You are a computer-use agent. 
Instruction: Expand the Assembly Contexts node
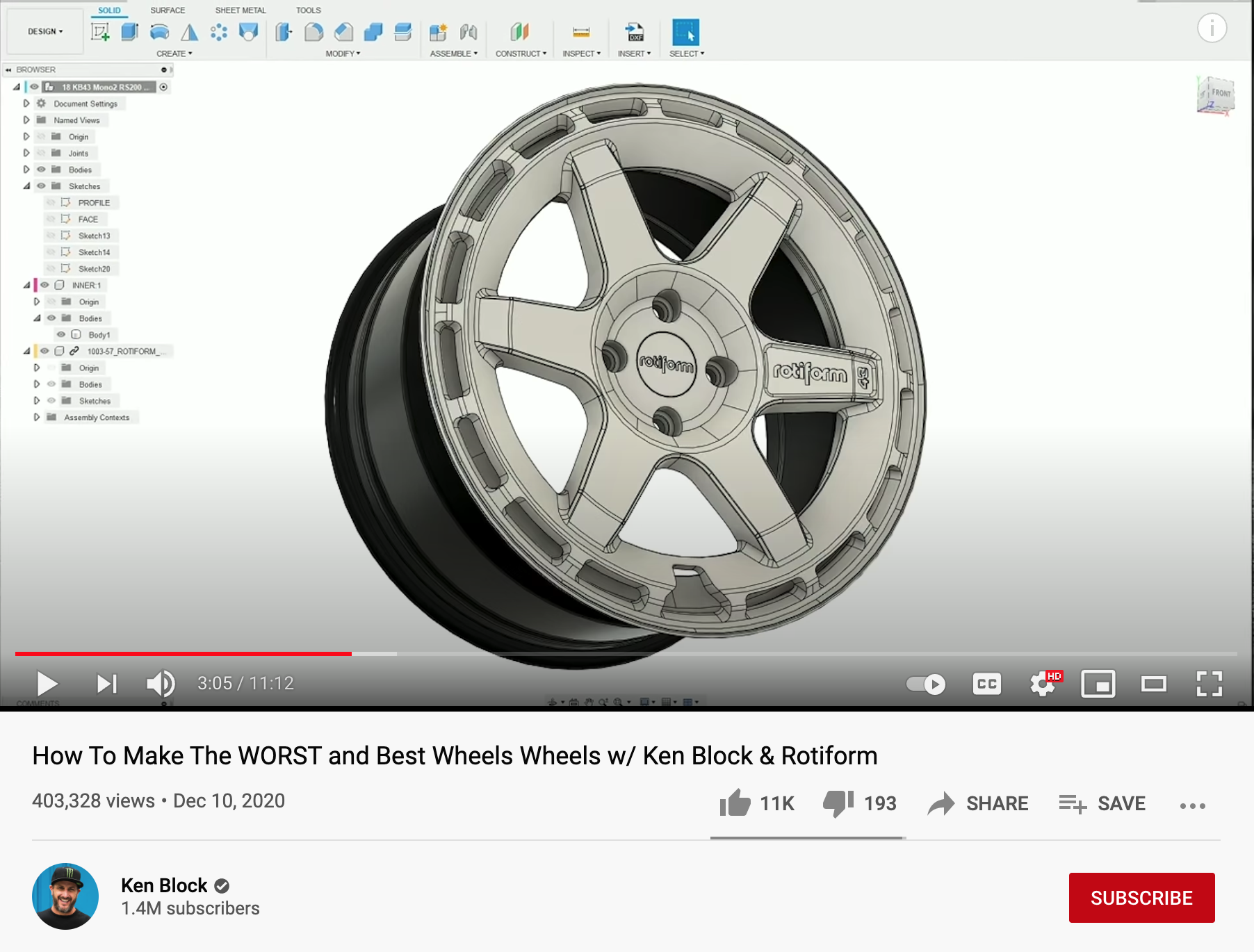(36, 417)
